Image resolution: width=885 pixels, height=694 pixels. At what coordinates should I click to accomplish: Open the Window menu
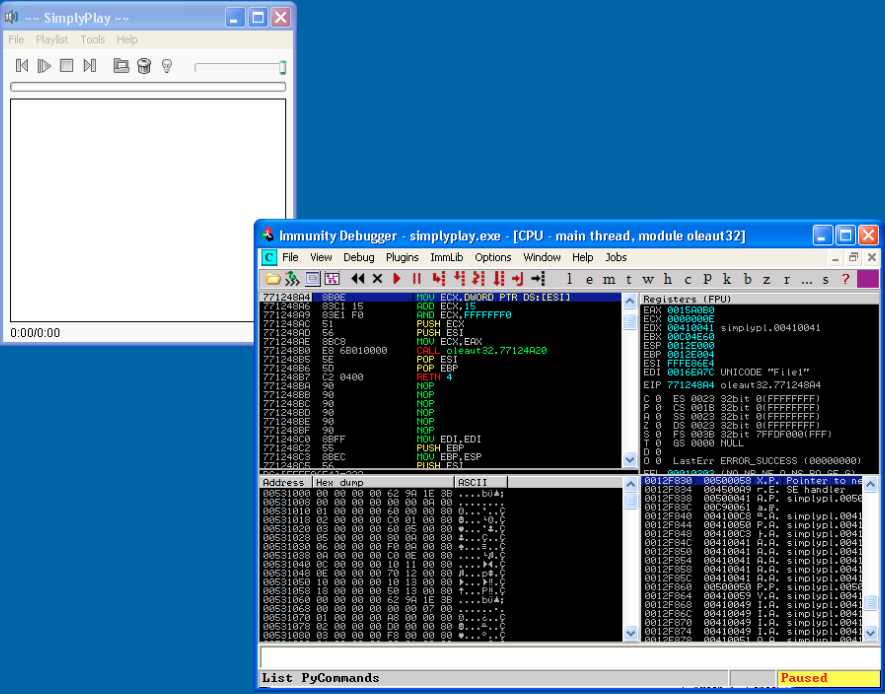(542, 257)
